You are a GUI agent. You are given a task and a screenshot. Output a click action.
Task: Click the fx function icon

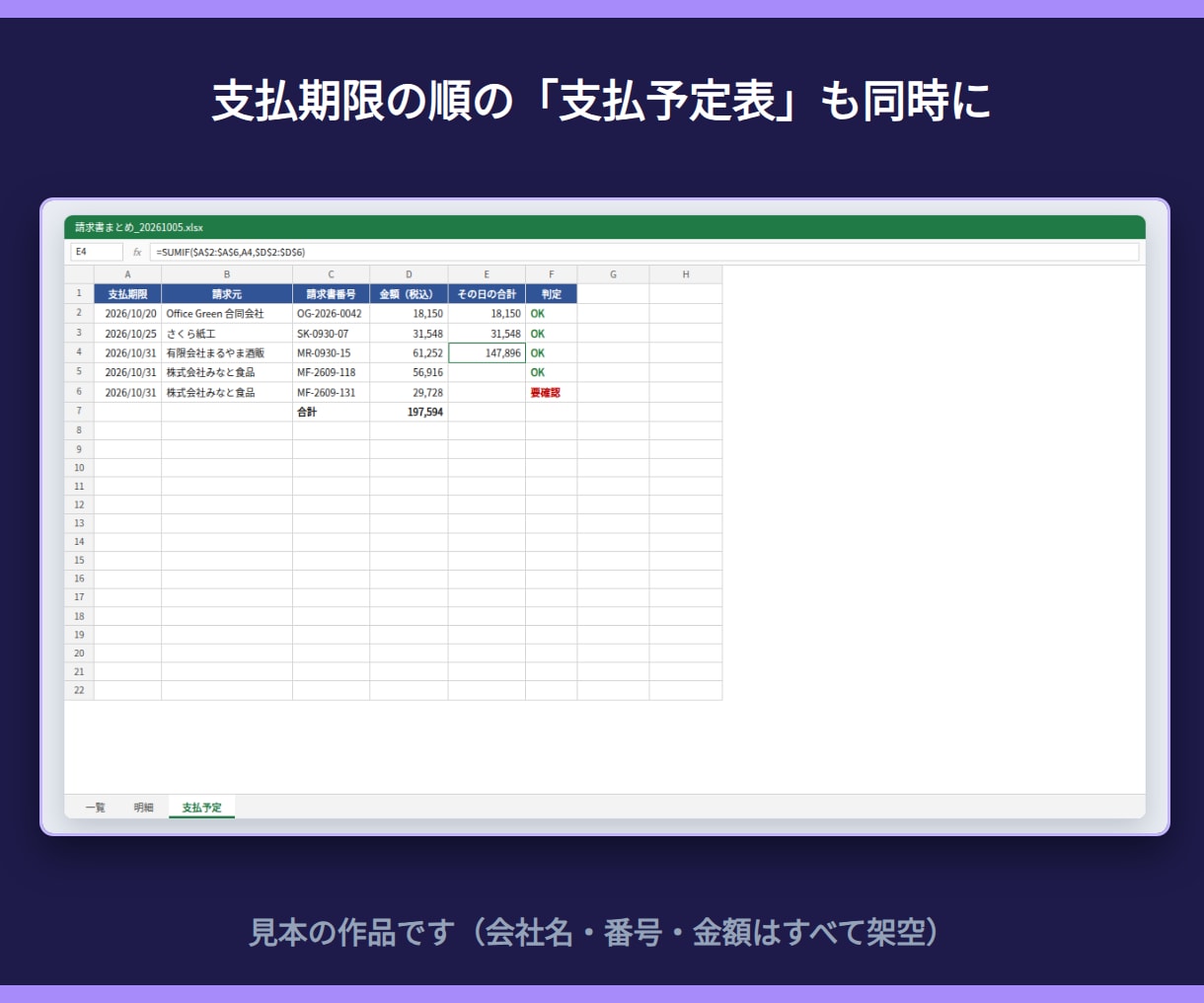(x=137, y=253)
